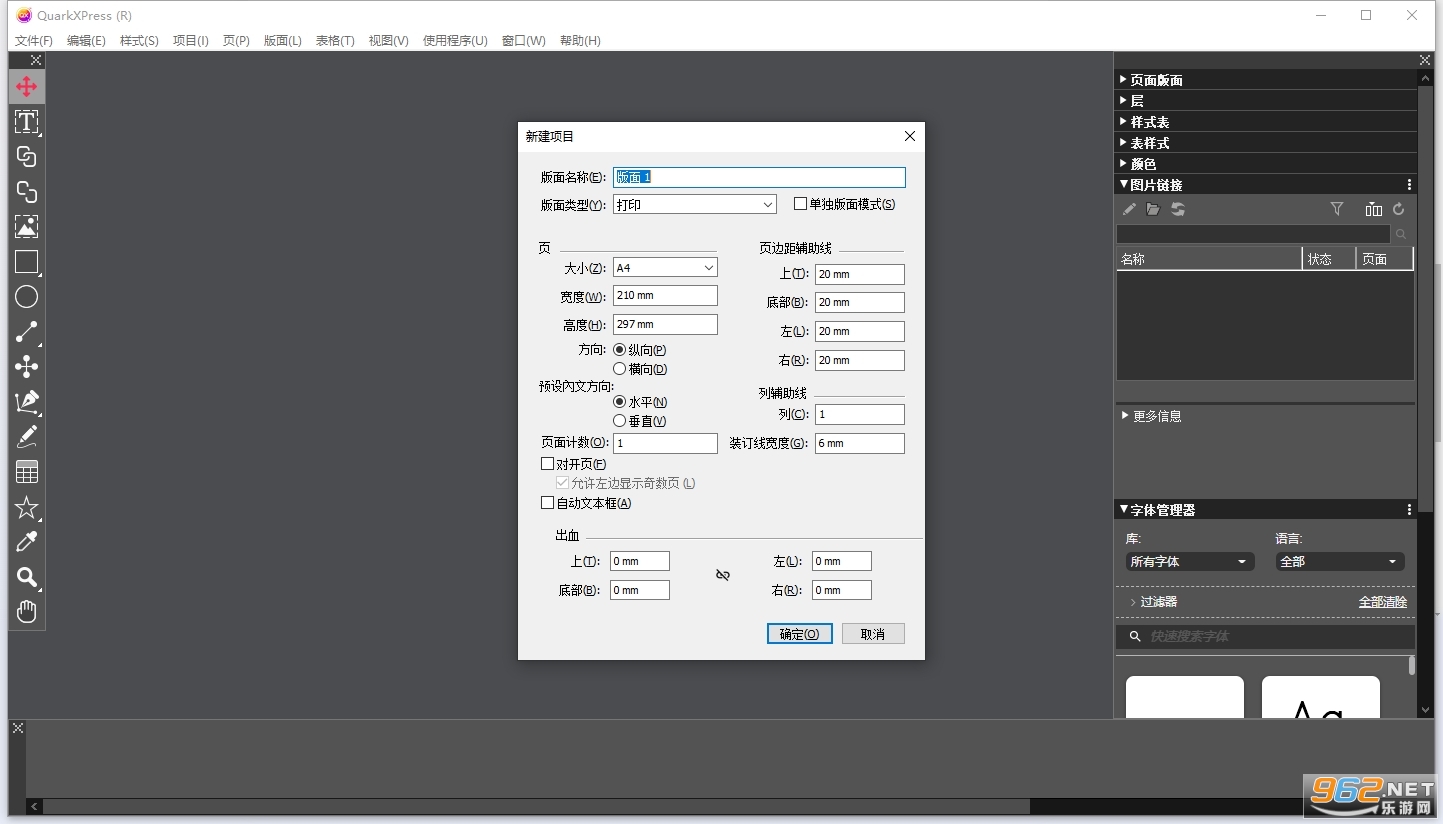
Task: Close the 新建项目 dialog
Action: pos(909,136)
